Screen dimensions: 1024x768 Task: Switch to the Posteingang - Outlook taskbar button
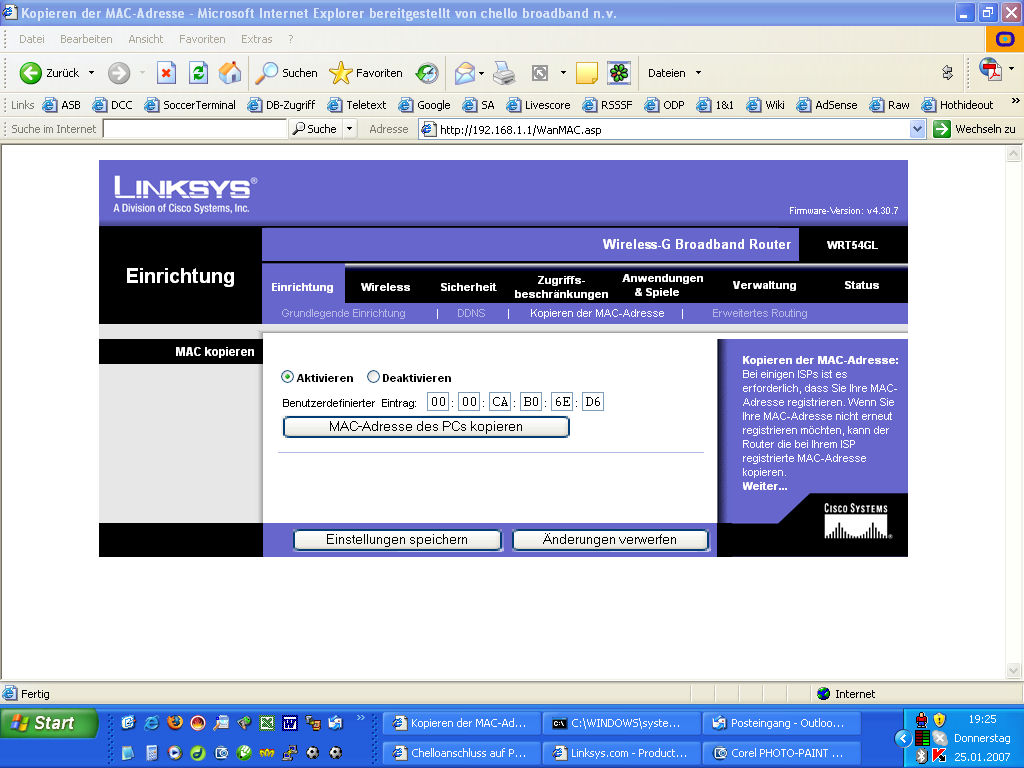pyautogui.click(x=780, y=723)
